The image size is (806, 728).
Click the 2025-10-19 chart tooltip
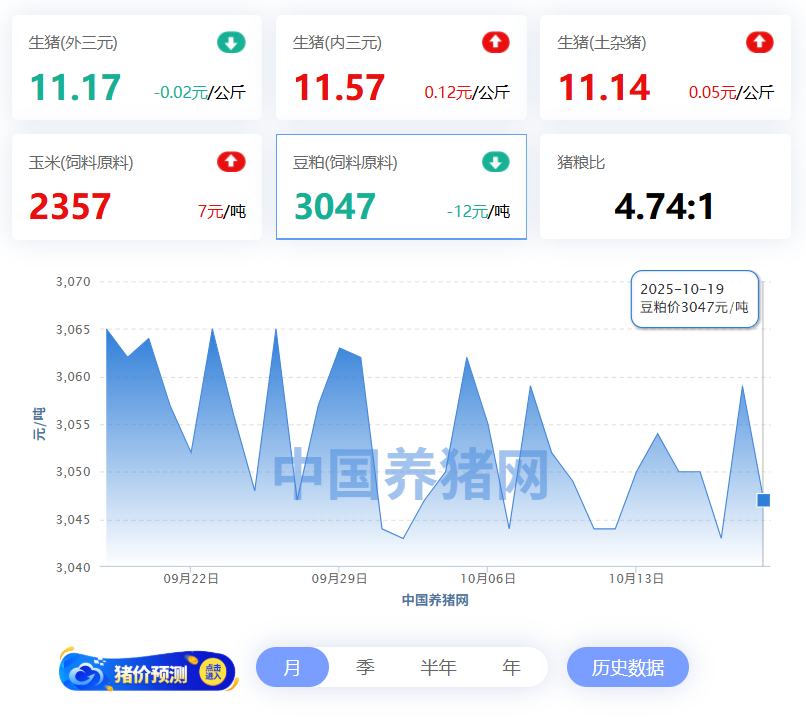point(694,298)
